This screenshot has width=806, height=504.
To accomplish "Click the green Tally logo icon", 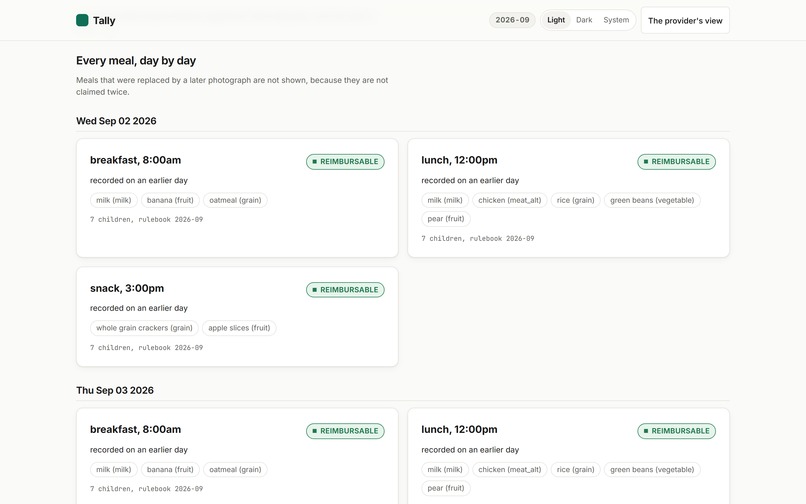I will point(82,20).
